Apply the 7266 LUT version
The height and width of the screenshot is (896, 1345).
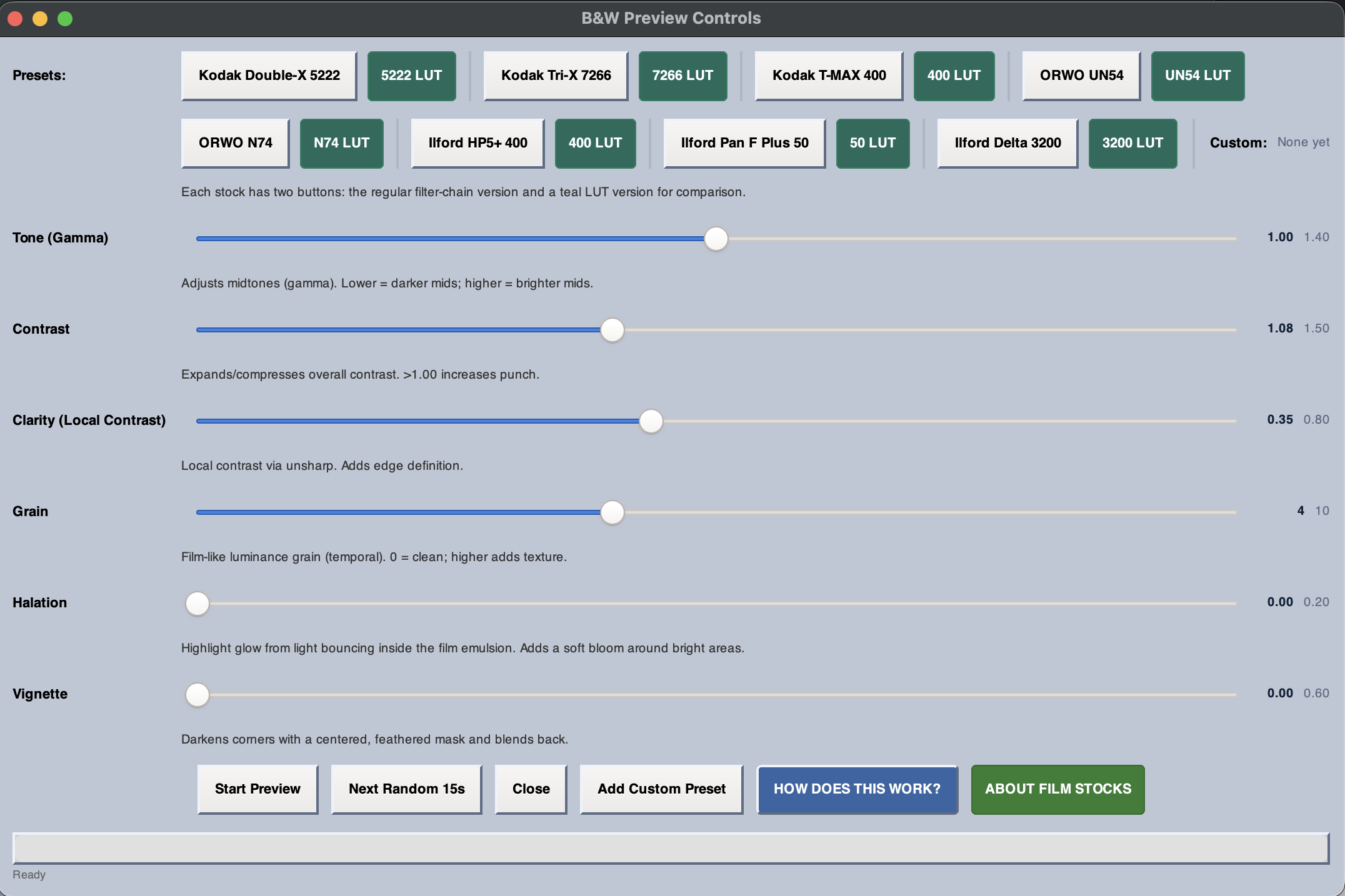(x=682, y=76)
